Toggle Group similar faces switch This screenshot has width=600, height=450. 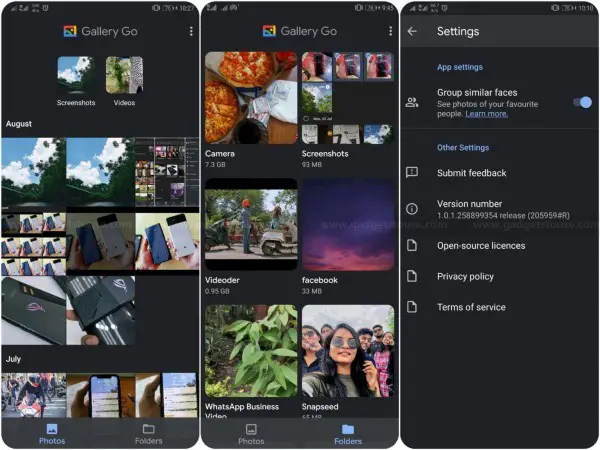[582, 102]
